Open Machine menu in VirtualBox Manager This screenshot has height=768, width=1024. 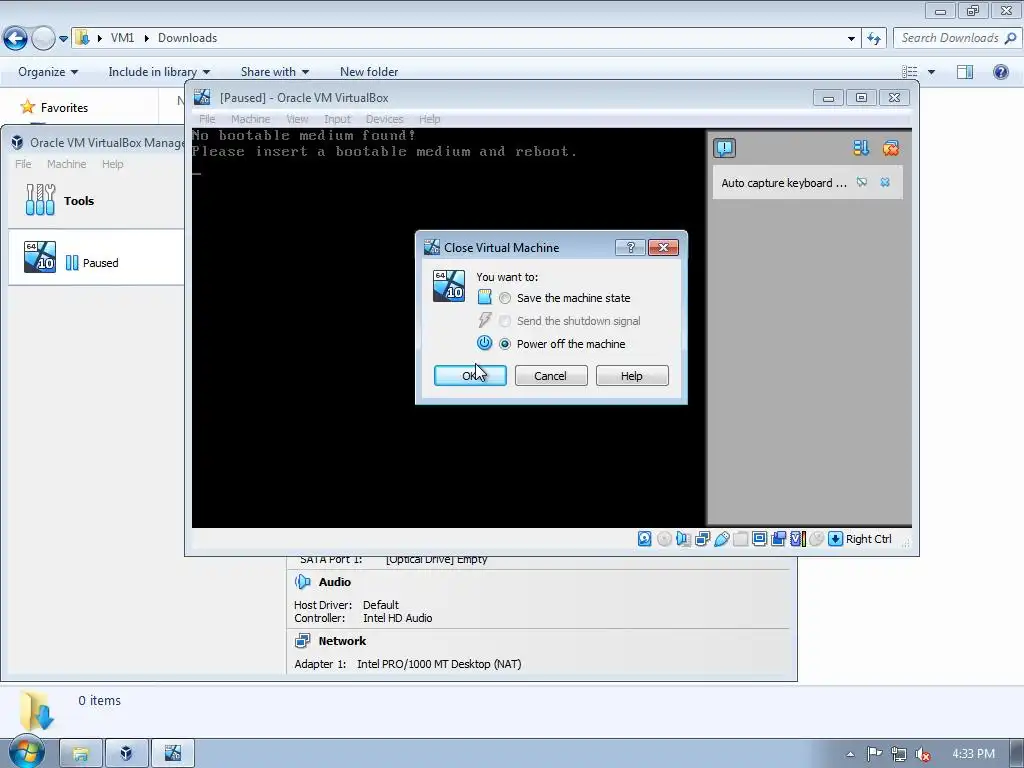(67, 164)
